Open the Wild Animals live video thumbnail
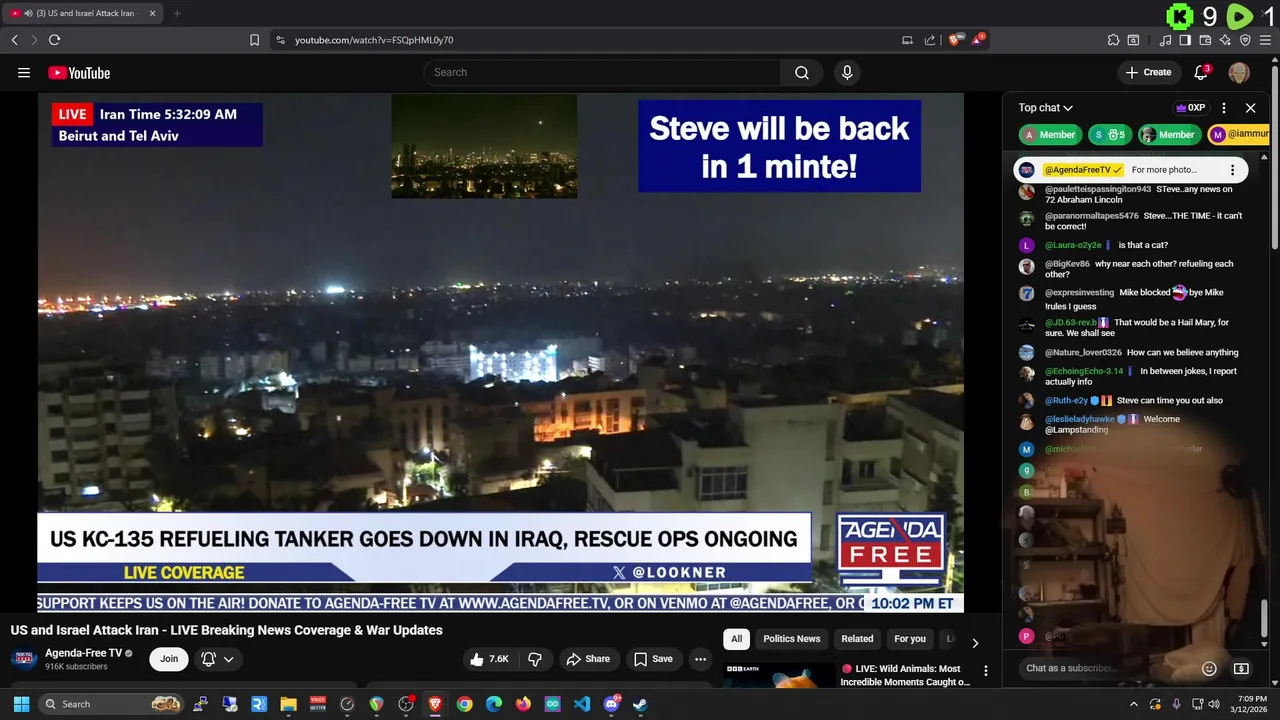Viewport: 1280px width, 720px height. (780, 675)
